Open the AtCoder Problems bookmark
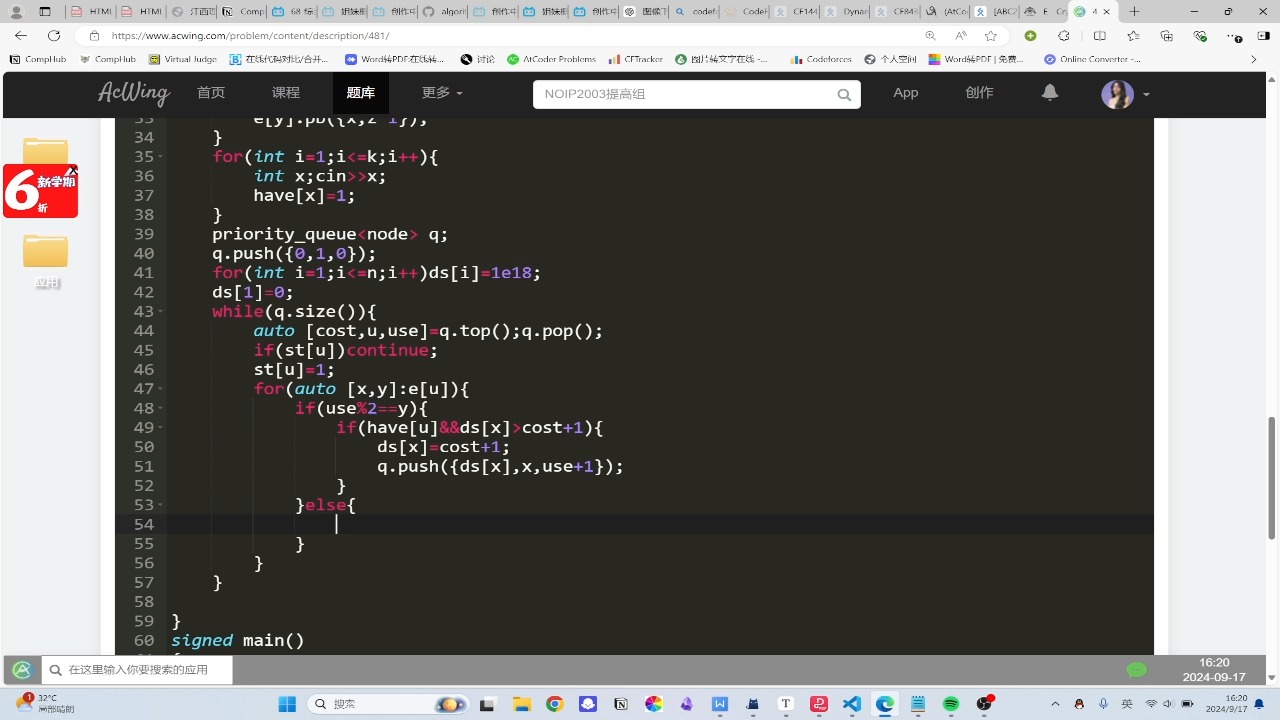The width and height of the screenshot is (1280, 720). pyautogui.click(x=552, y=59)
